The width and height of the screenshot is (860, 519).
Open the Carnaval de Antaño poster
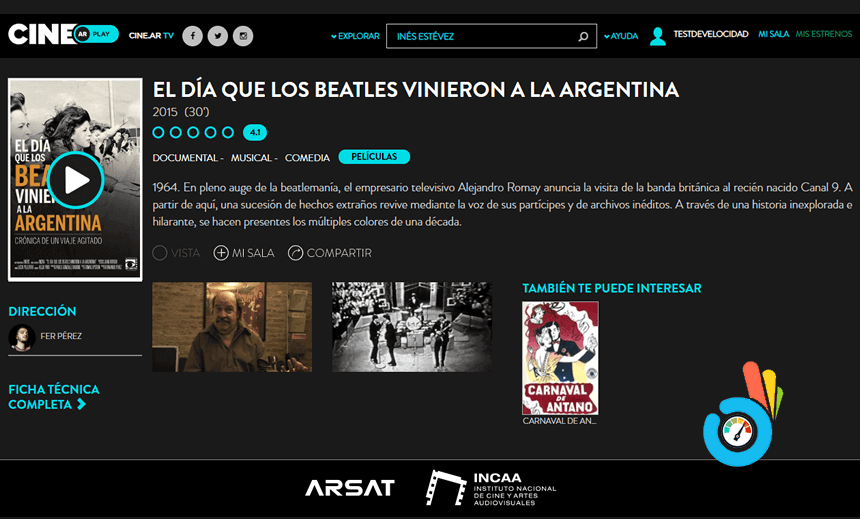560,358
